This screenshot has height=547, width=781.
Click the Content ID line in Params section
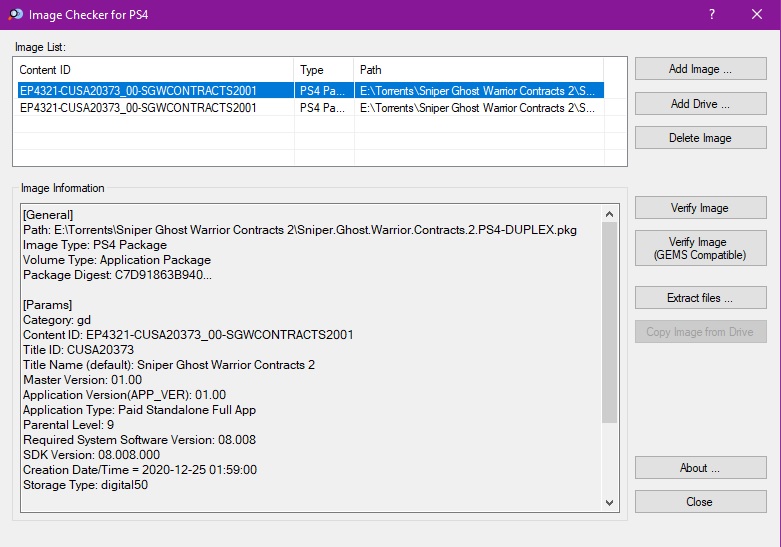tap(188, 334)
